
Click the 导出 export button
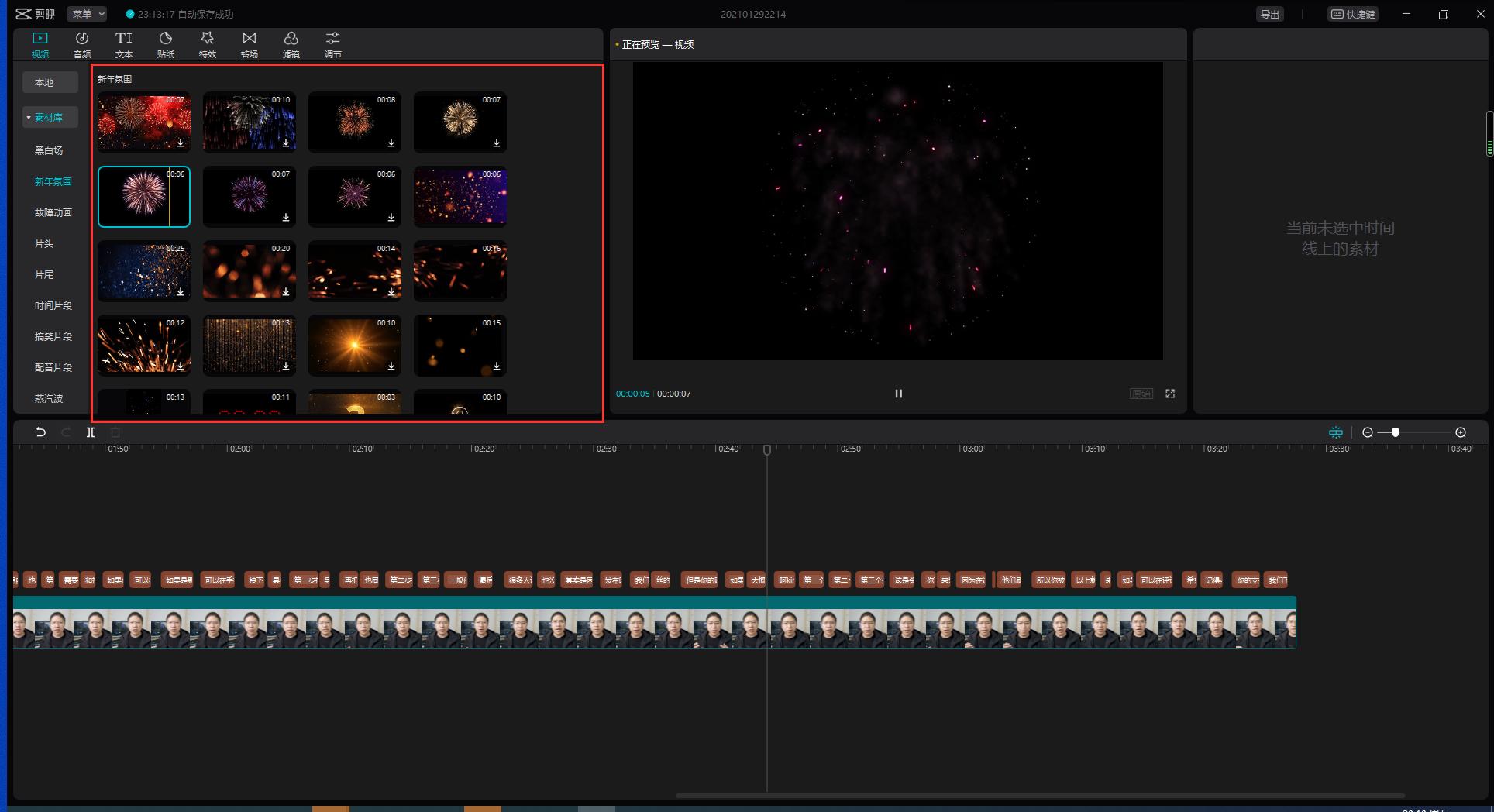tap(1269, 14)
